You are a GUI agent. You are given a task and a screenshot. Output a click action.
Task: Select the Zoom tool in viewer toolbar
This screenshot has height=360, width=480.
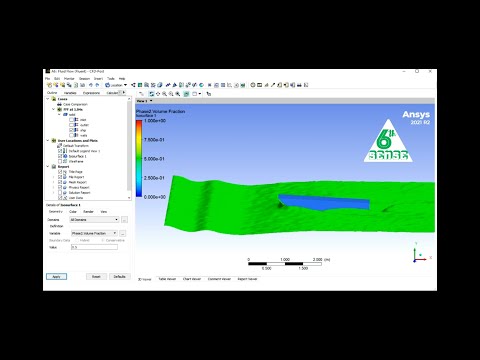click(x=164, y=94)
